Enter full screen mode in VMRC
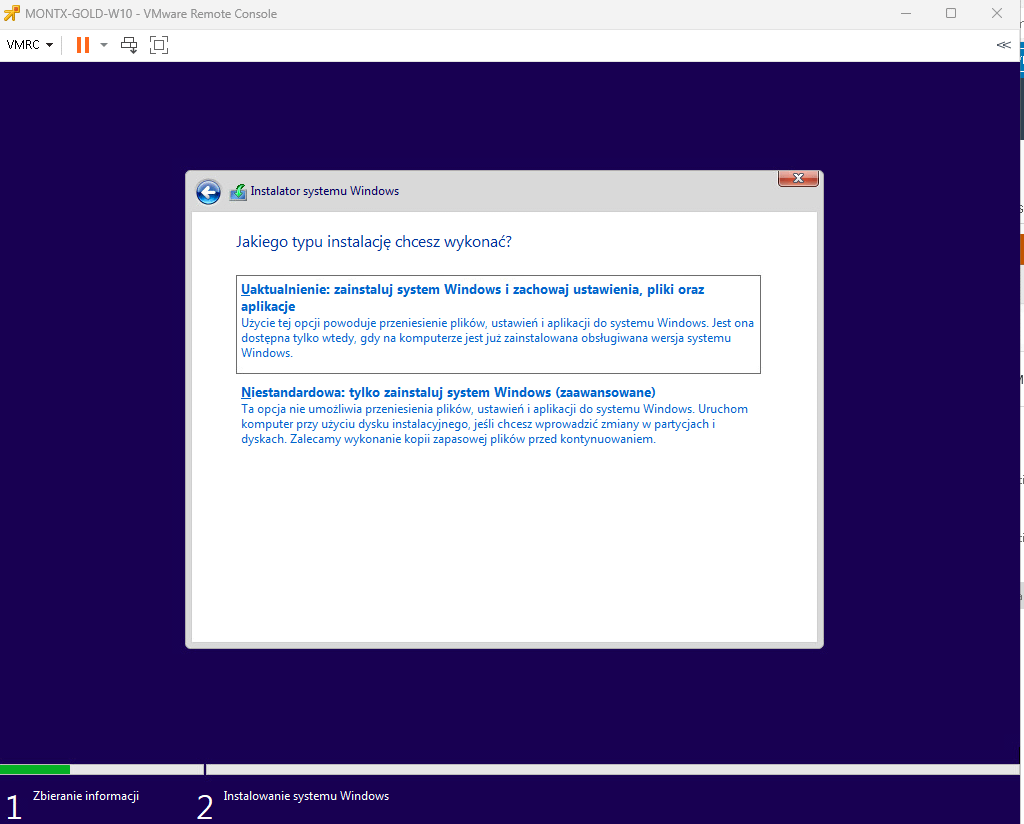The height and width of the screenshot is (824, 1024). pos(159,45)
